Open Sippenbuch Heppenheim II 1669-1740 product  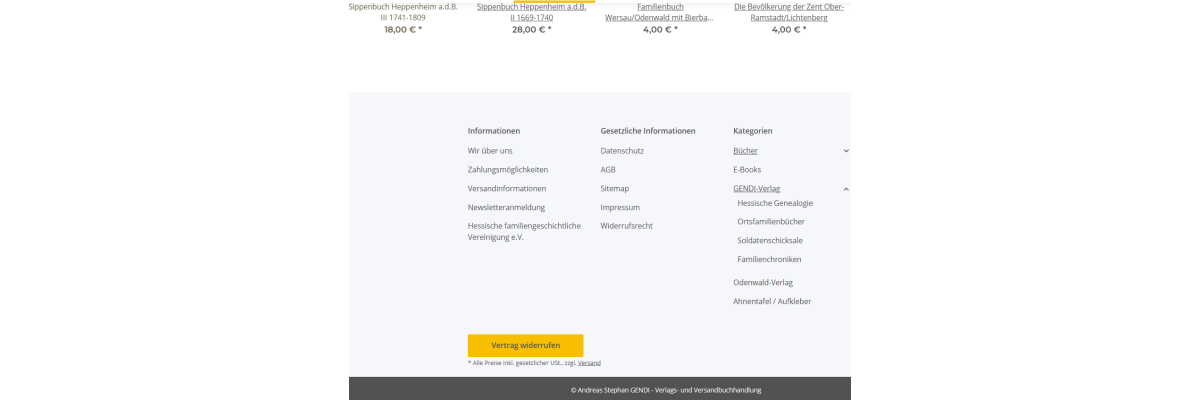532,12
